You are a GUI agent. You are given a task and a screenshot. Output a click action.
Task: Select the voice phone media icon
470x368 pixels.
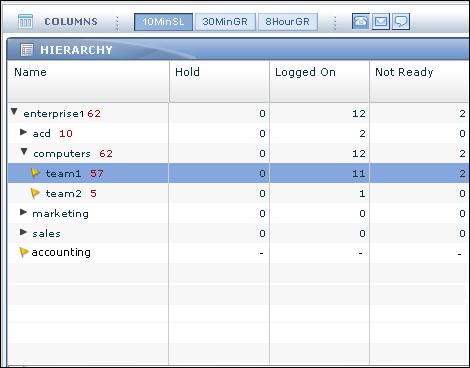coord(361,22)
